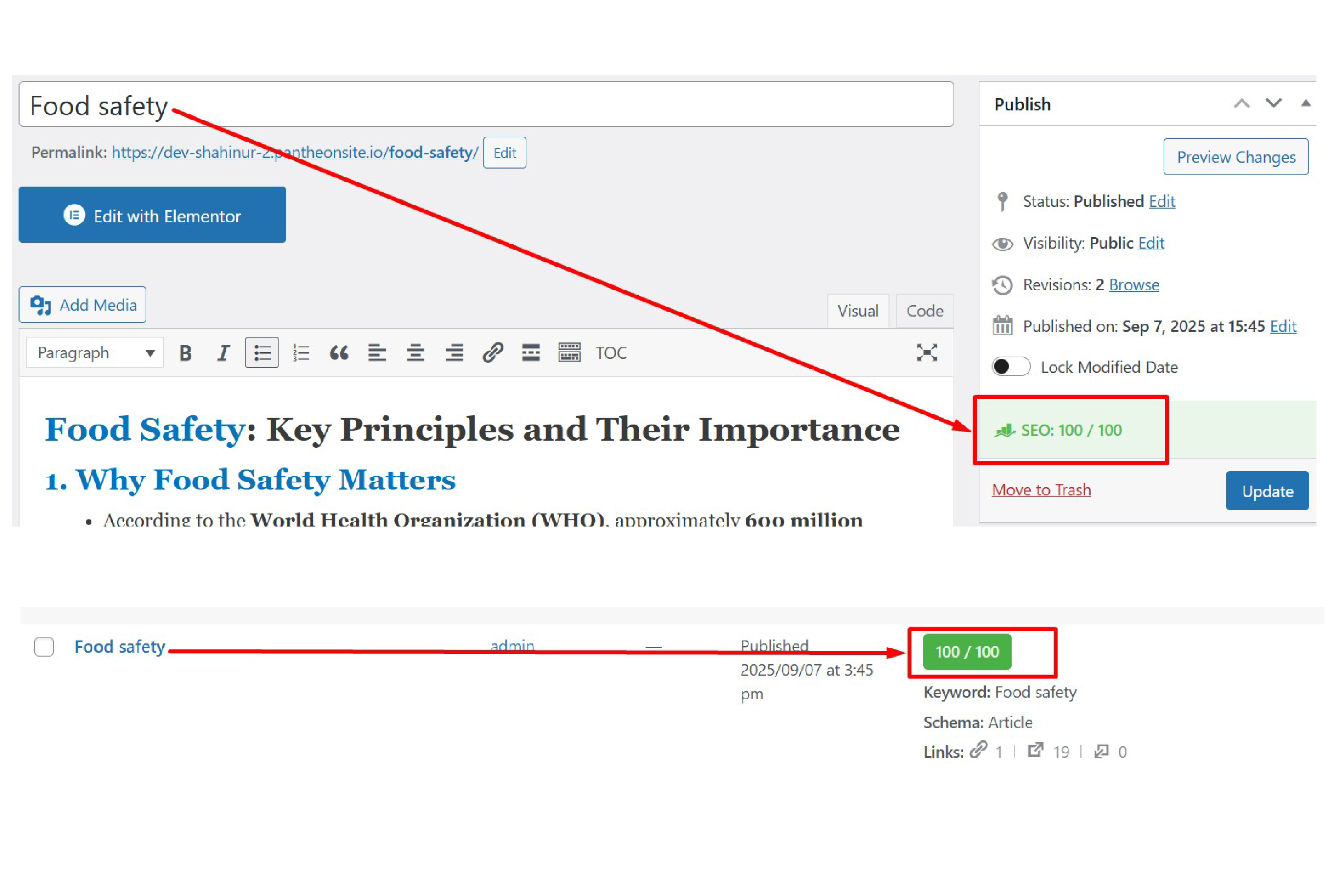Check the Food safety post checkbox

[44, 647]
